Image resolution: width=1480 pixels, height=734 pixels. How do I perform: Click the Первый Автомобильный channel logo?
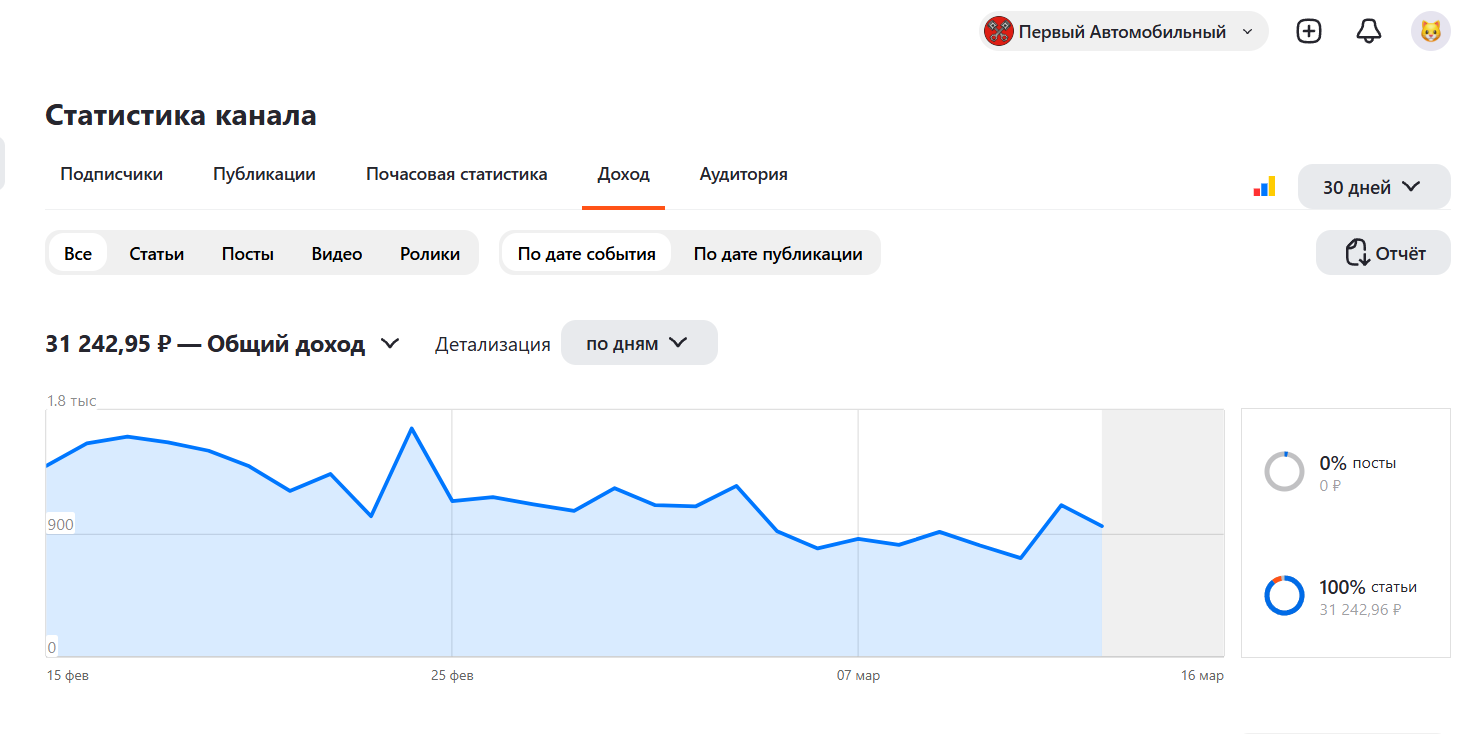coord(999,32)
